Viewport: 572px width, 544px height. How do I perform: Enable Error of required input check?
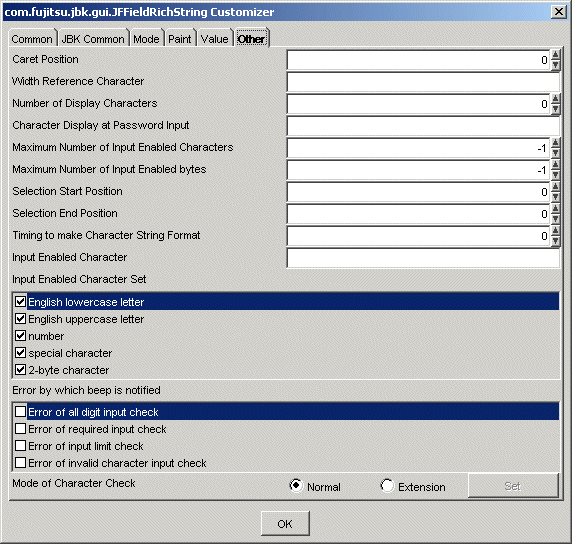20,429
